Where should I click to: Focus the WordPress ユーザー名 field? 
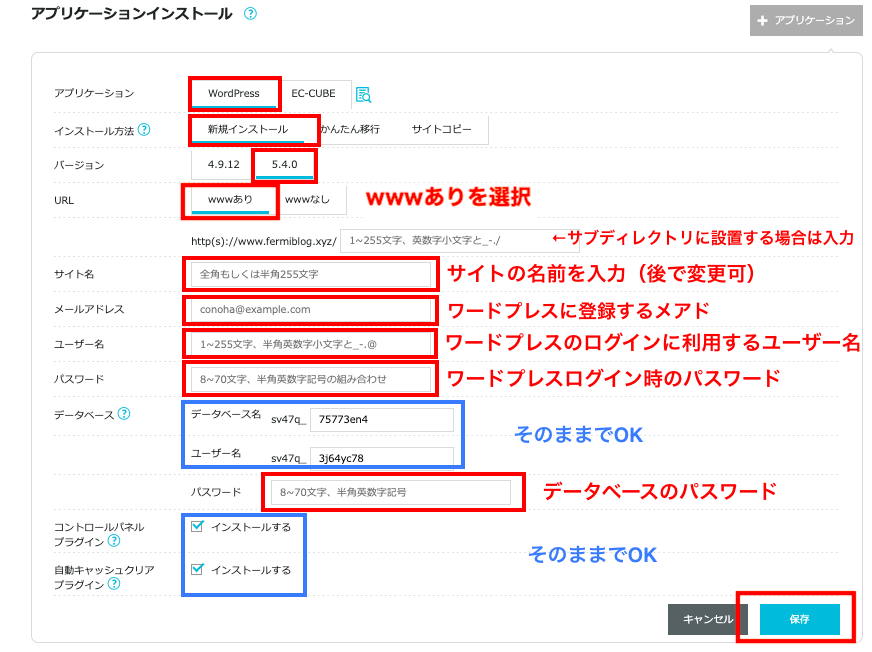tap(311, 344)
